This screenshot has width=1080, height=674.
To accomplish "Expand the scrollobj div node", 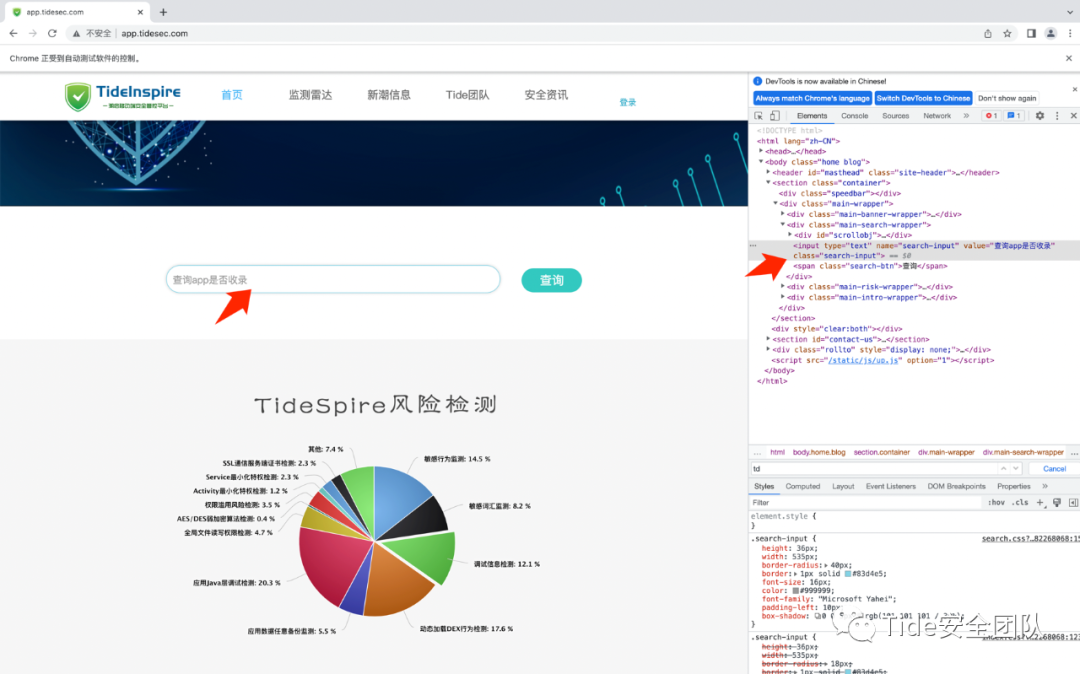I will coord(790,235).
